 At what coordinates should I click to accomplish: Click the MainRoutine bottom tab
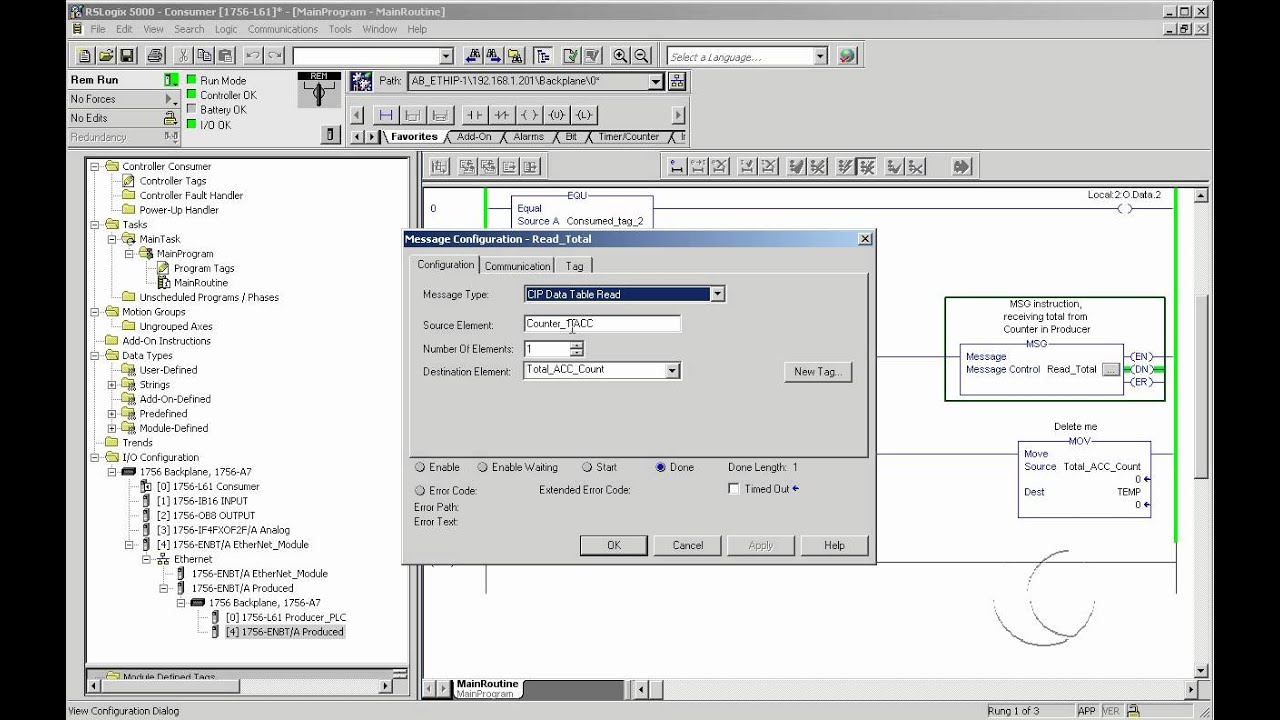click(487, 688)
